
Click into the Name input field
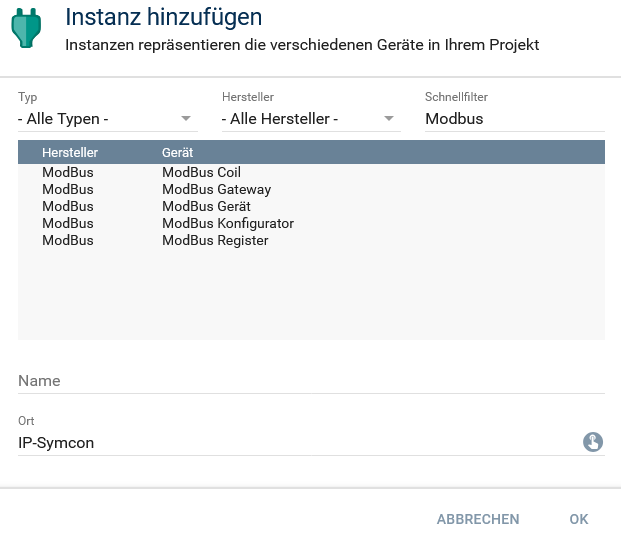(311, 381)
